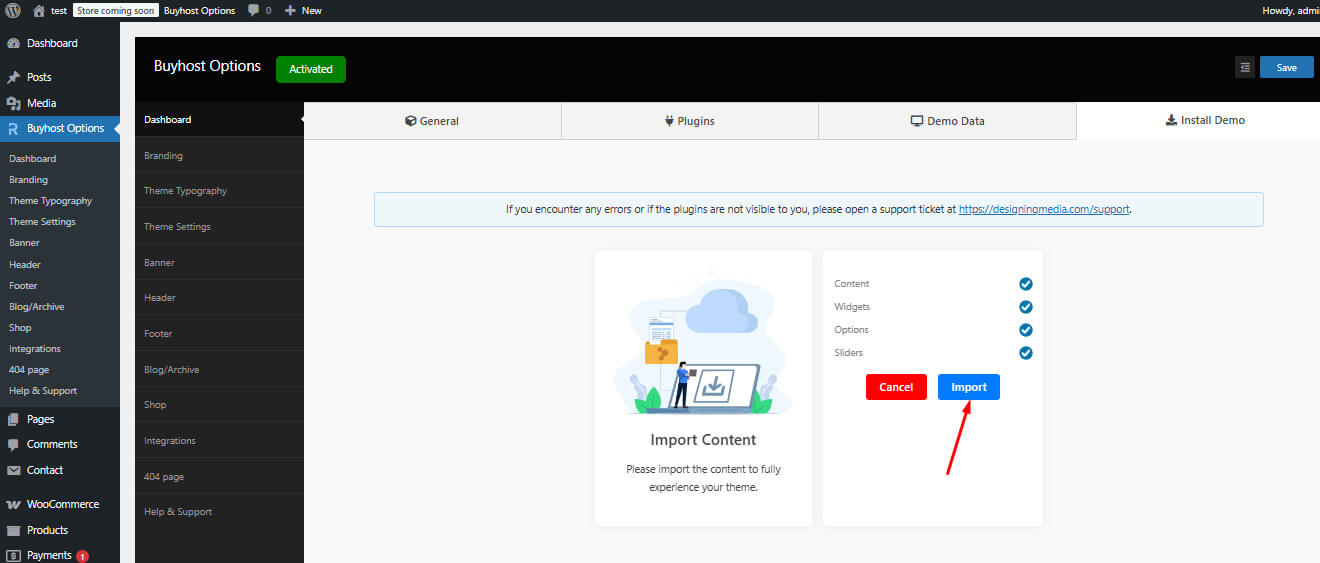The height and width of the screenshot is (563, 1320).
Task: Click the plus New icon in admin bar
Action: 290,10
